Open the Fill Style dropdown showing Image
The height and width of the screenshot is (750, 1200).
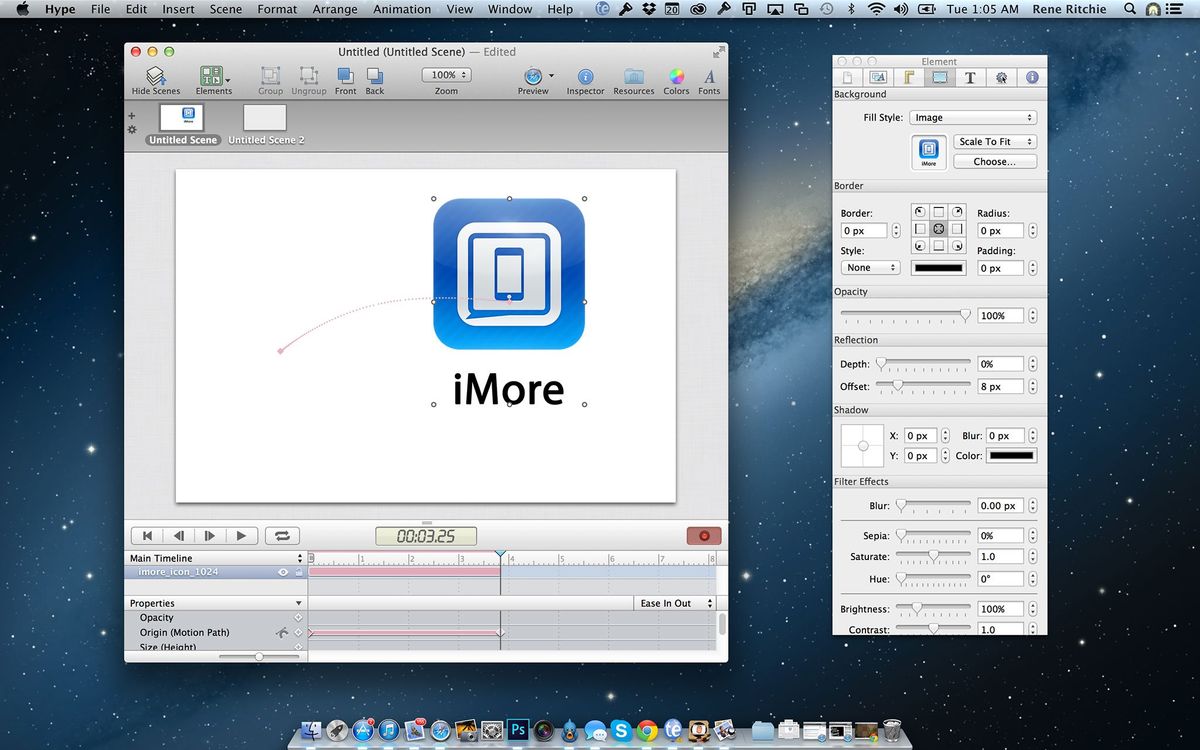tap(973, 116)
